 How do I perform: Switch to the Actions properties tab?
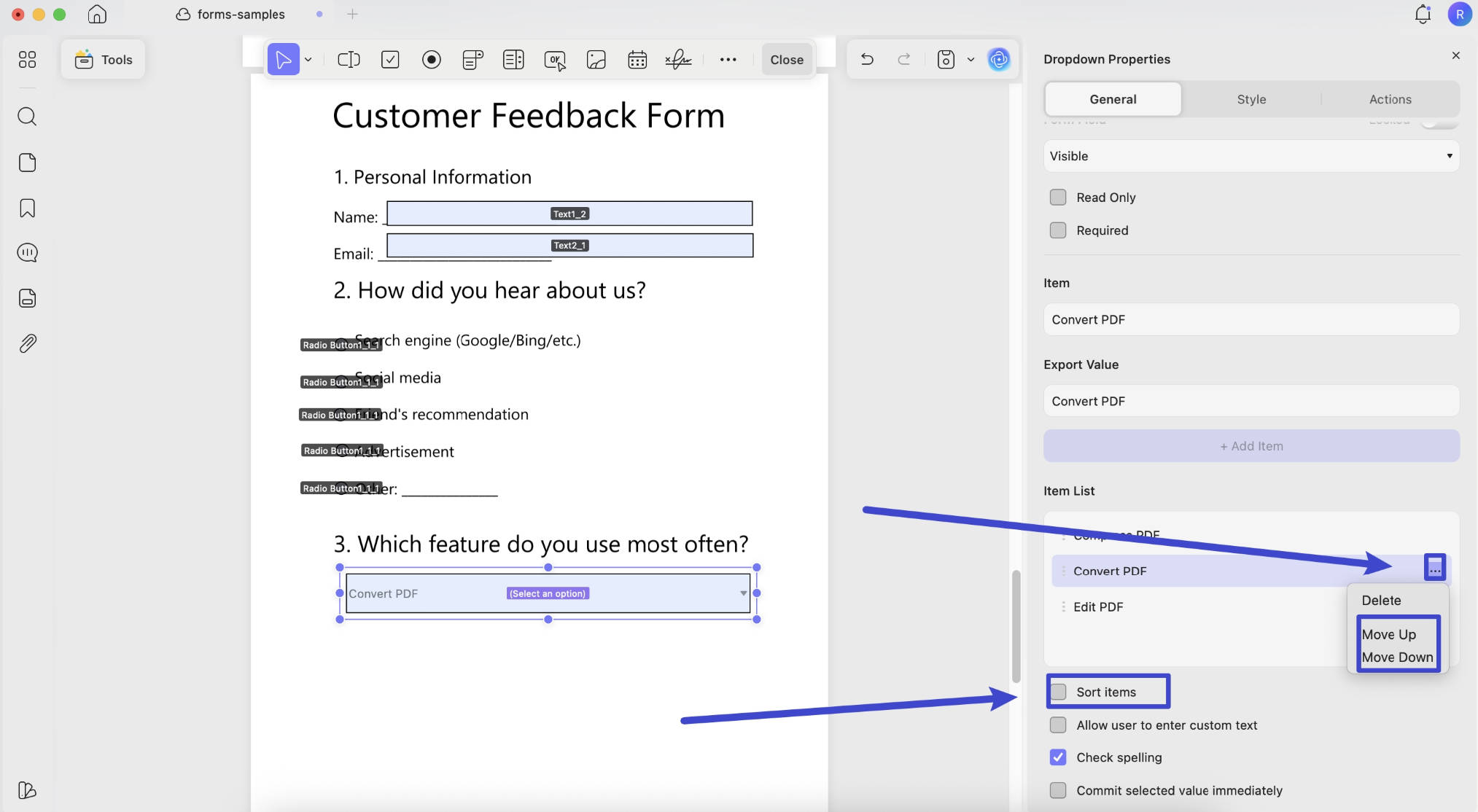point(1390,99)
